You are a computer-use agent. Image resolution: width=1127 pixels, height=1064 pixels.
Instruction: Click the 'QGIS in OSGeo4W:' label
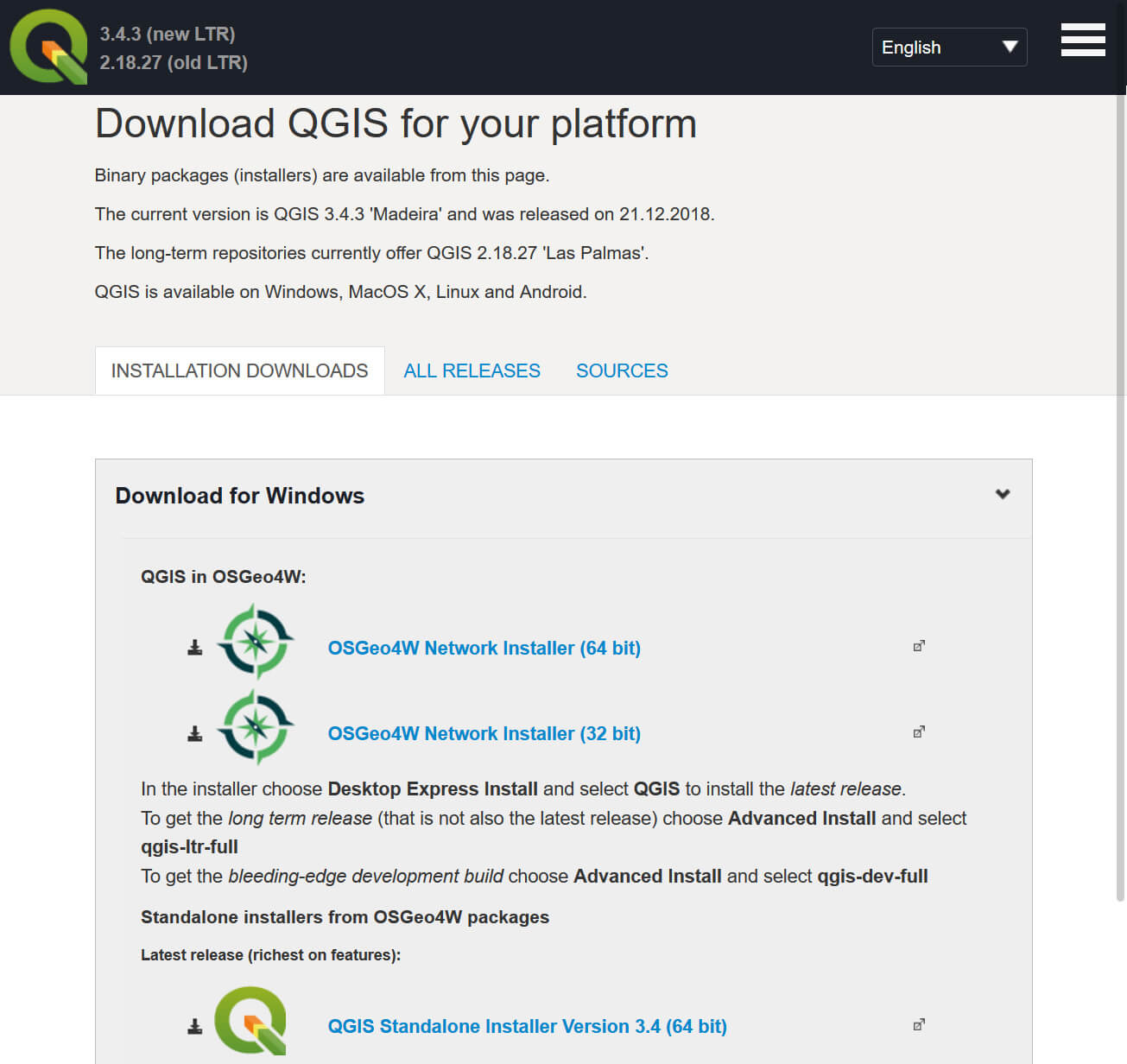click(x=224, y=577)
